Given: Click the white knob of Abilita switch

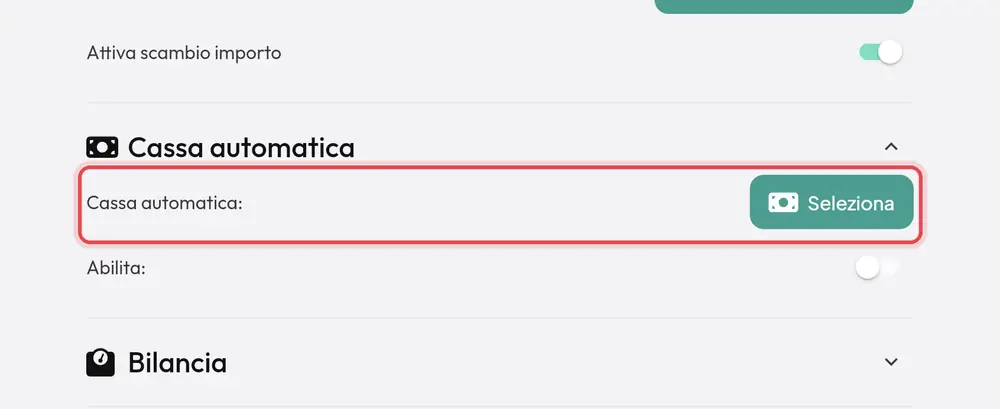Looking at the screenshot, I should (867, 268).
